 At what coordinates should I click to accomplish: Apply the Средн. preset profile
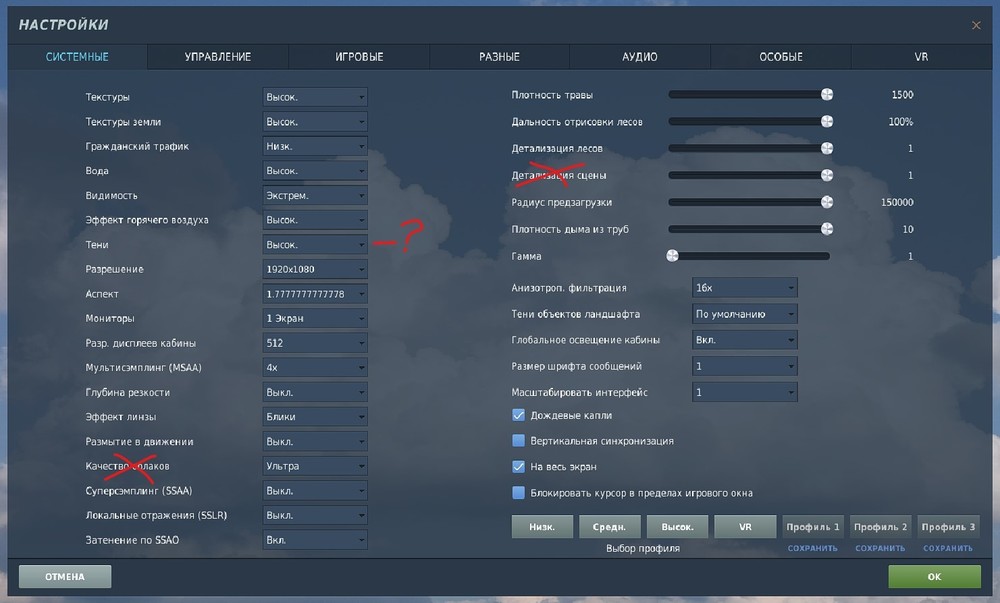coord(609,527)
